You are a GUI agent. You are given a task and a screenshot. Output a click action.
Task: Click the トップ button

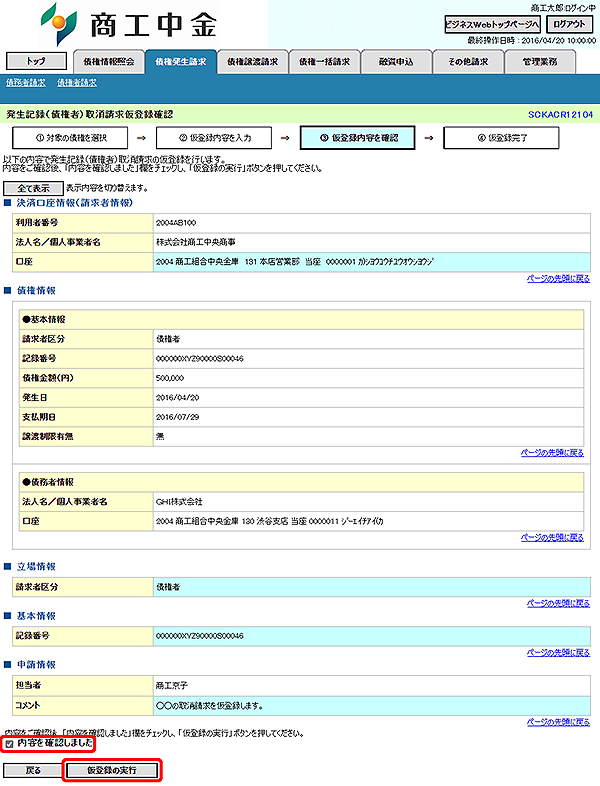(x=36, y=61)
